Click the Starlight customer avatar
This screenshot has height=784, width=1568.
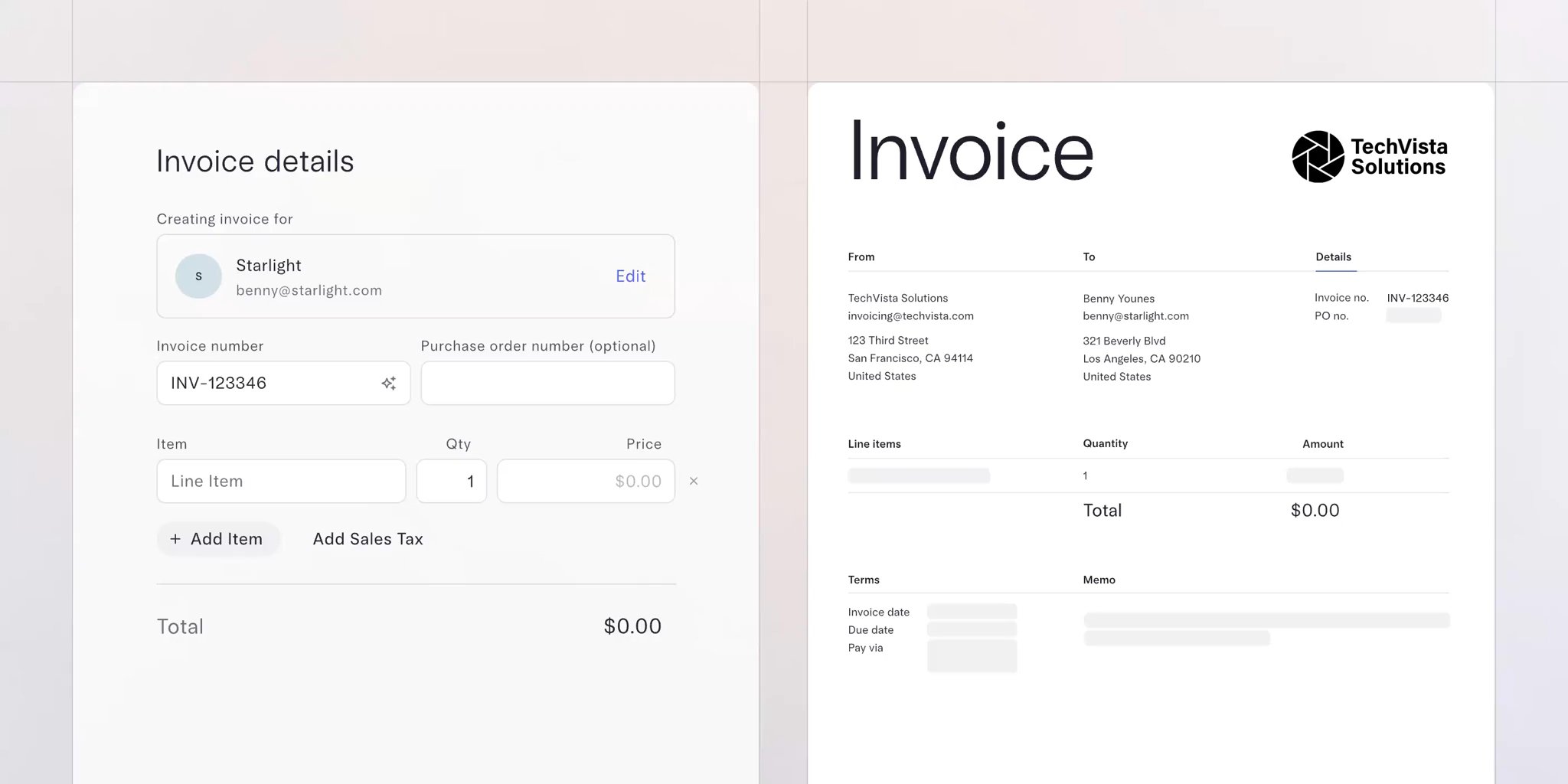pos(198,276)
